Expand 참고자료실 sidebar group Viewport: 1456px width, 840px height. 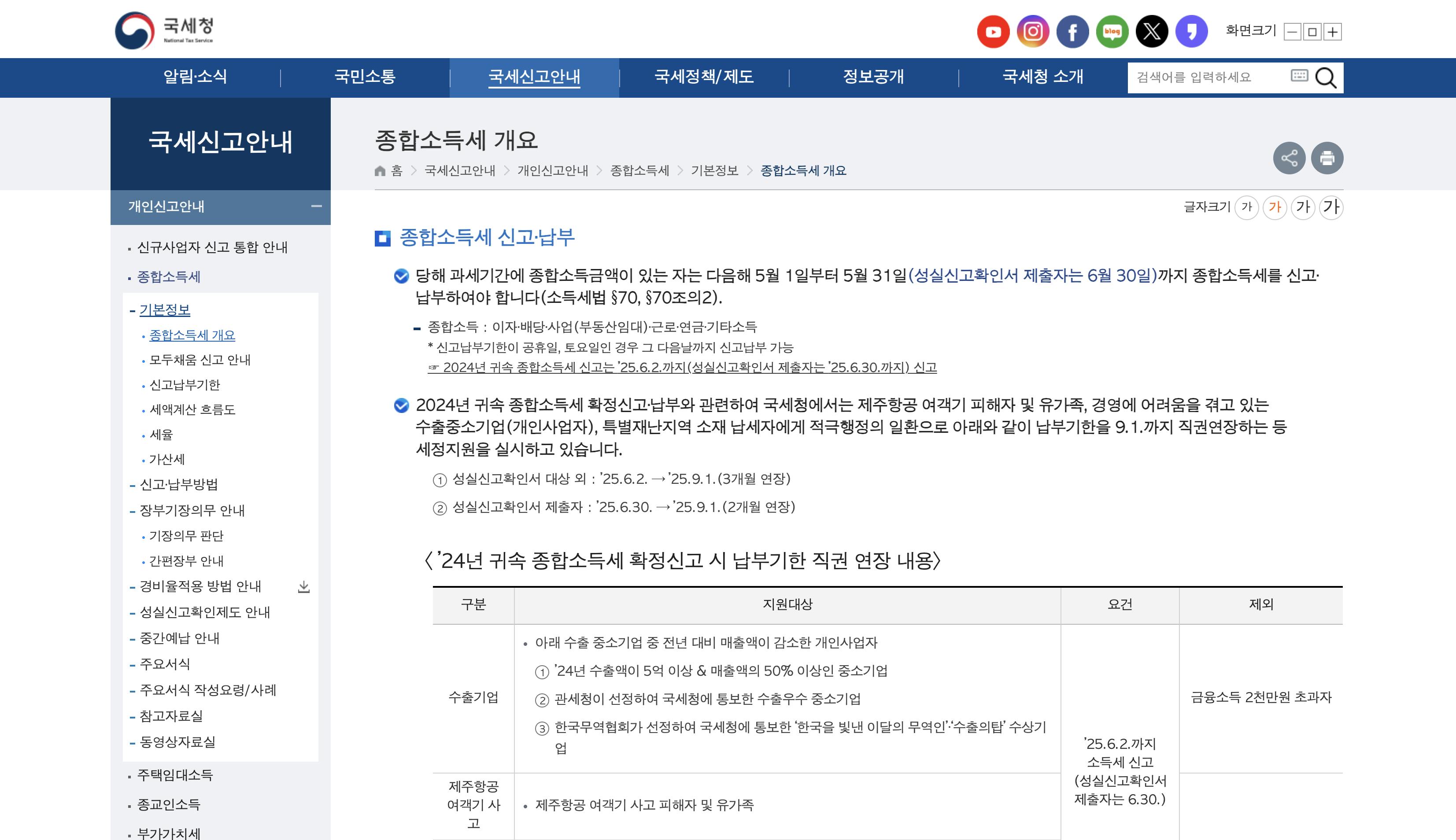click(x=171, y=716)
